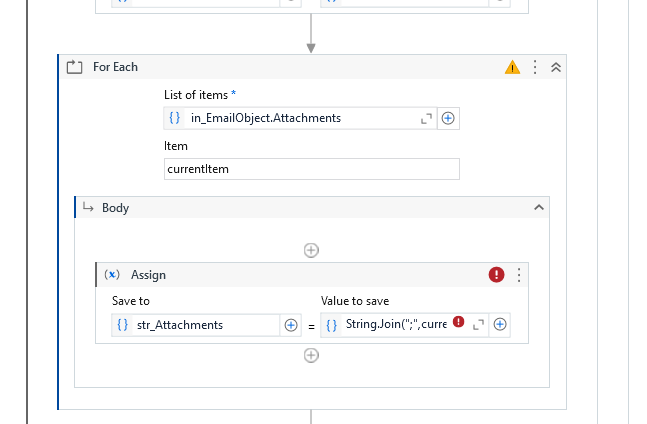Click the currentItem Item field
The image size is (647, 424).
311,169
